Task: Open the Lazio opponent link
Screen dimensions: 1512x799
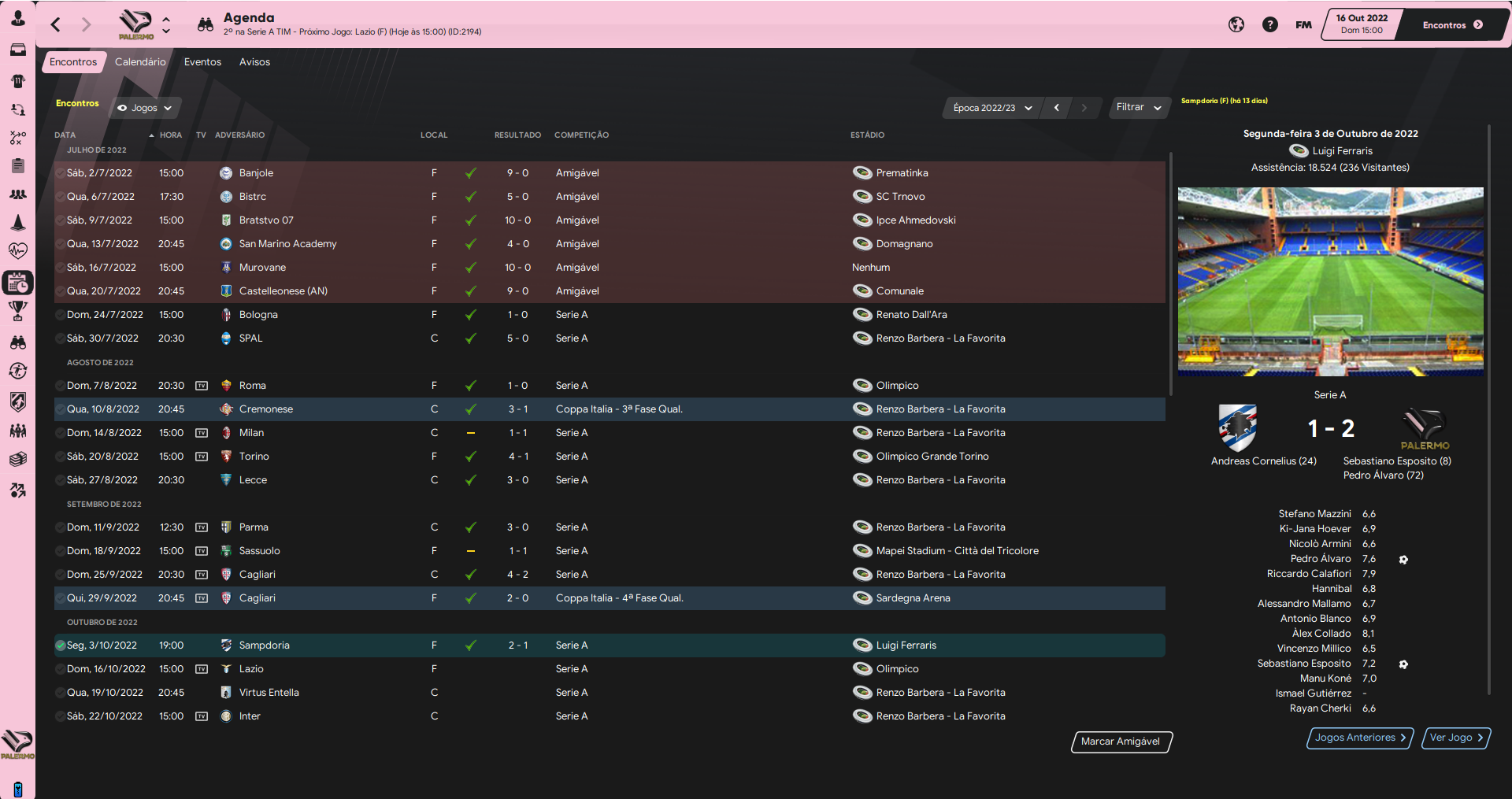Action: pyautogui.click(x=251, y=669)
